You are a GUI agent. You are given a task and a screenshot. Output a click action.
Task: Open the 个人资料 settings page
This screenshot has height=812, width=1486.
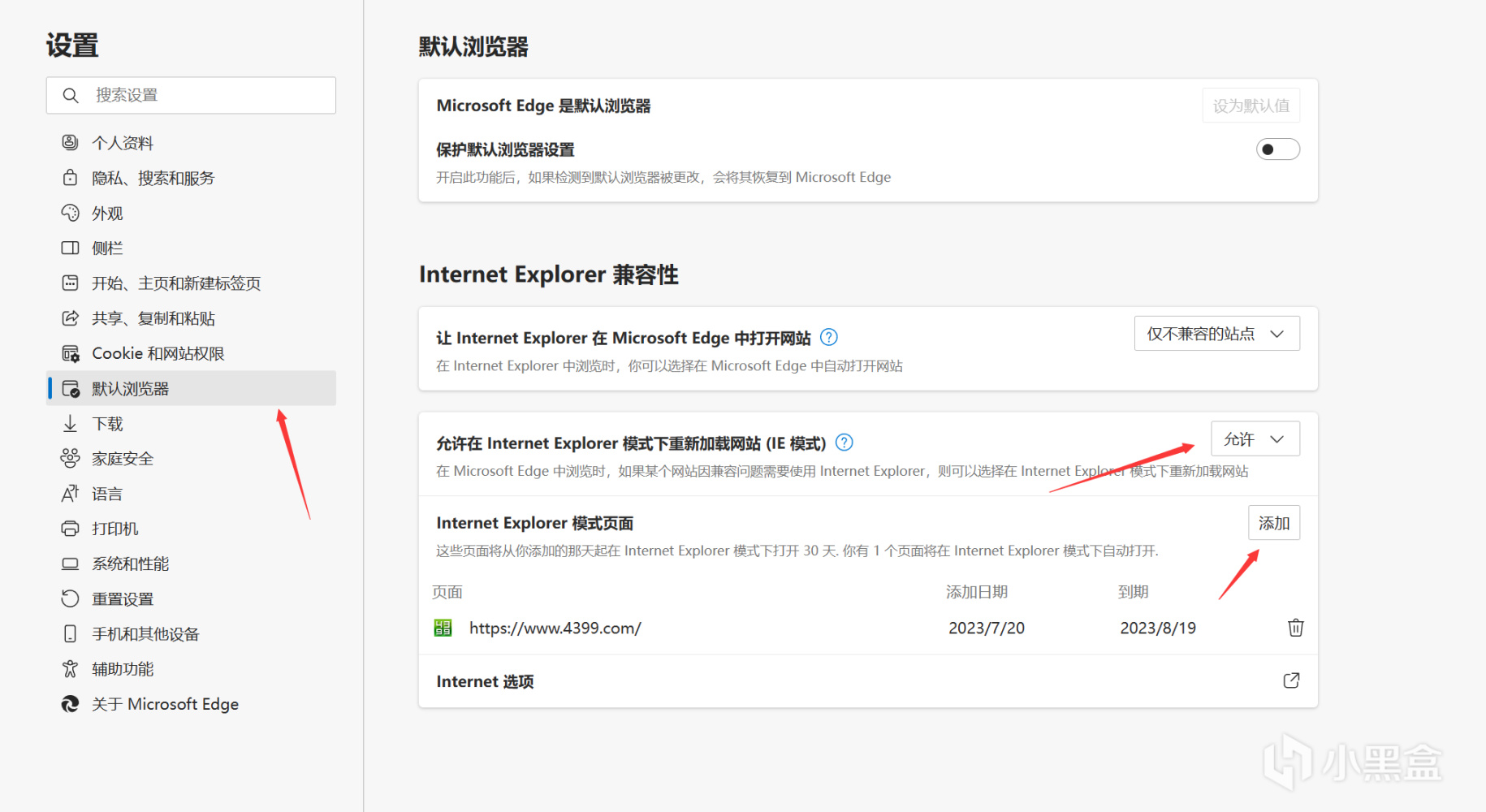192,143
